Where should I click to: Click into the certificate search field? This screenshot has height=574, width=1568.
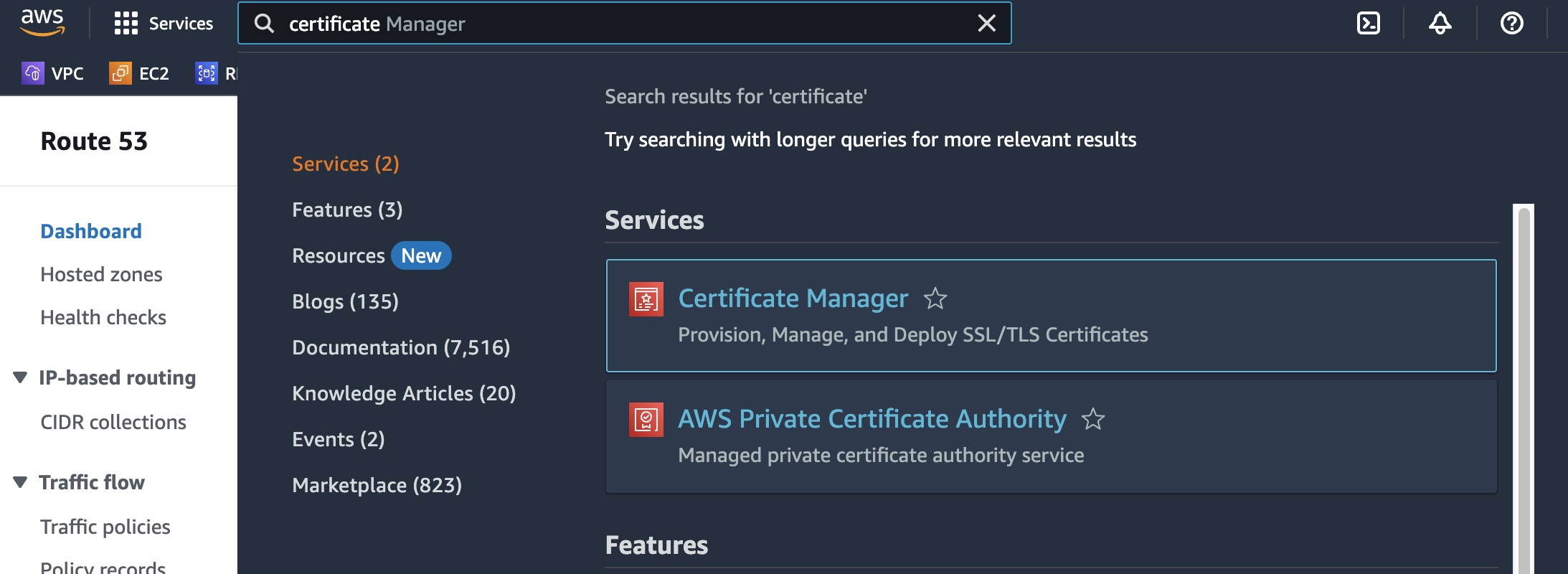624,24
